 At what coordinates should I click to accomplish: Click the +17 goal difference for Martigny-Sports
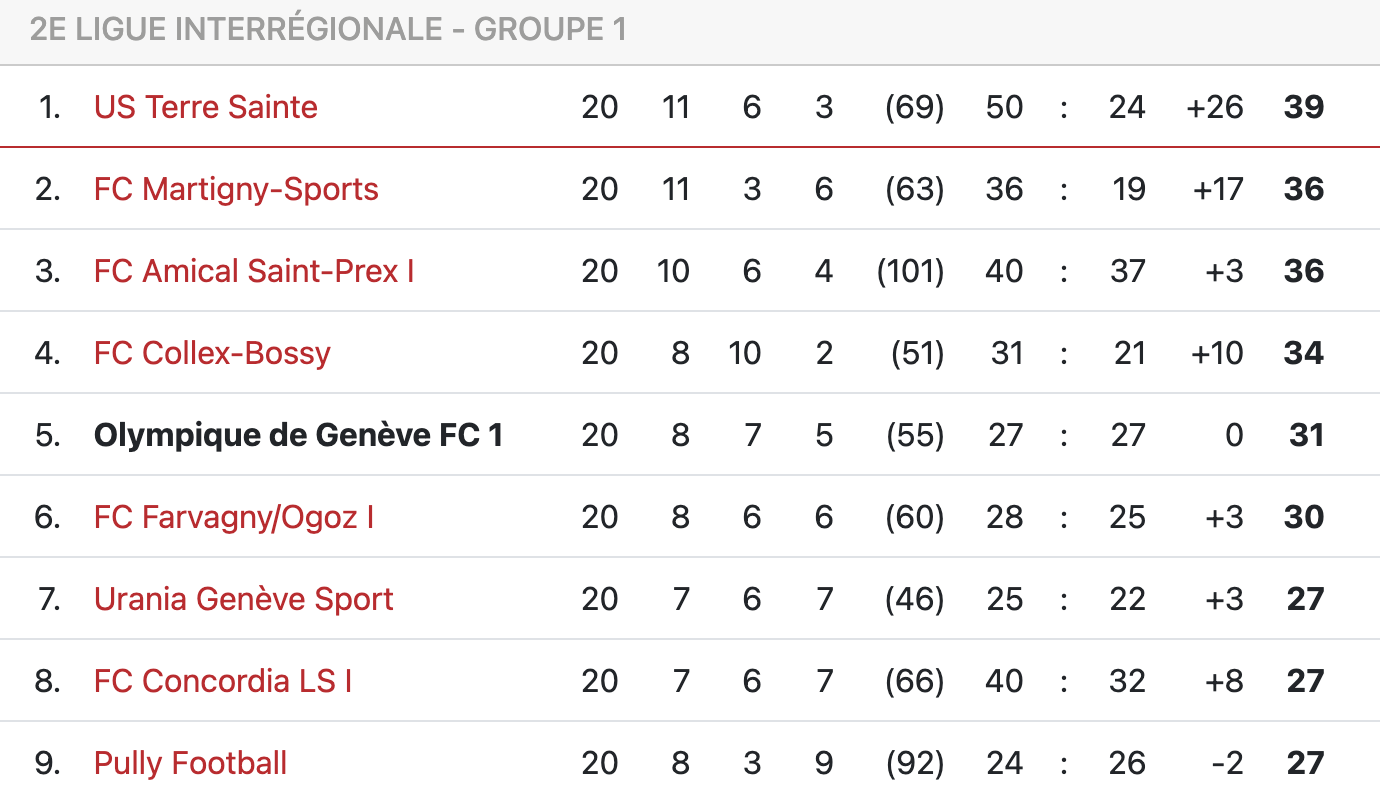point(1218,189)
